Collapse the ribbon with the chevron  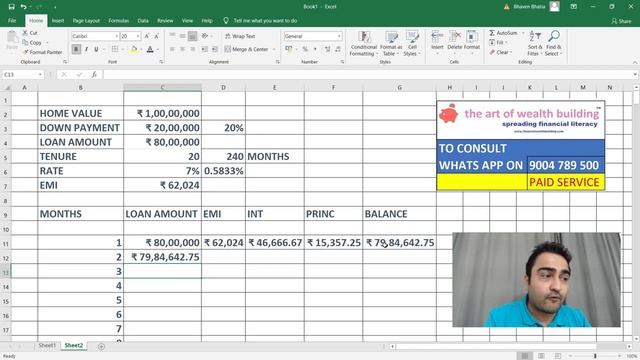pos(635,62)
